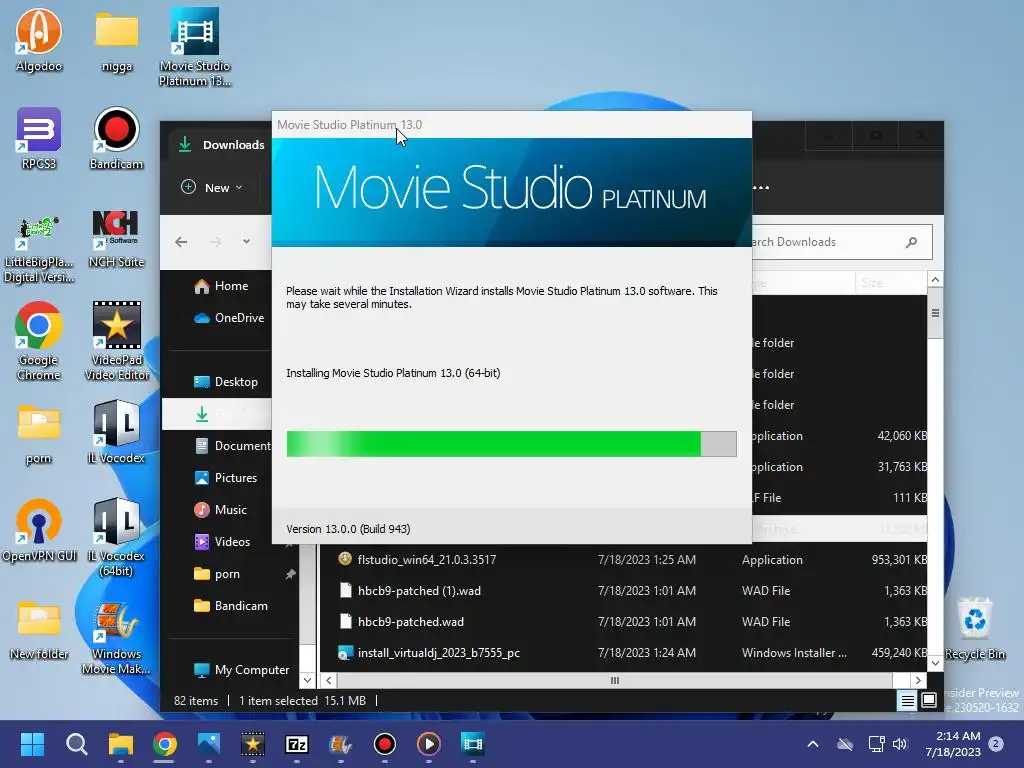Click the Size column header

point(889,283)
